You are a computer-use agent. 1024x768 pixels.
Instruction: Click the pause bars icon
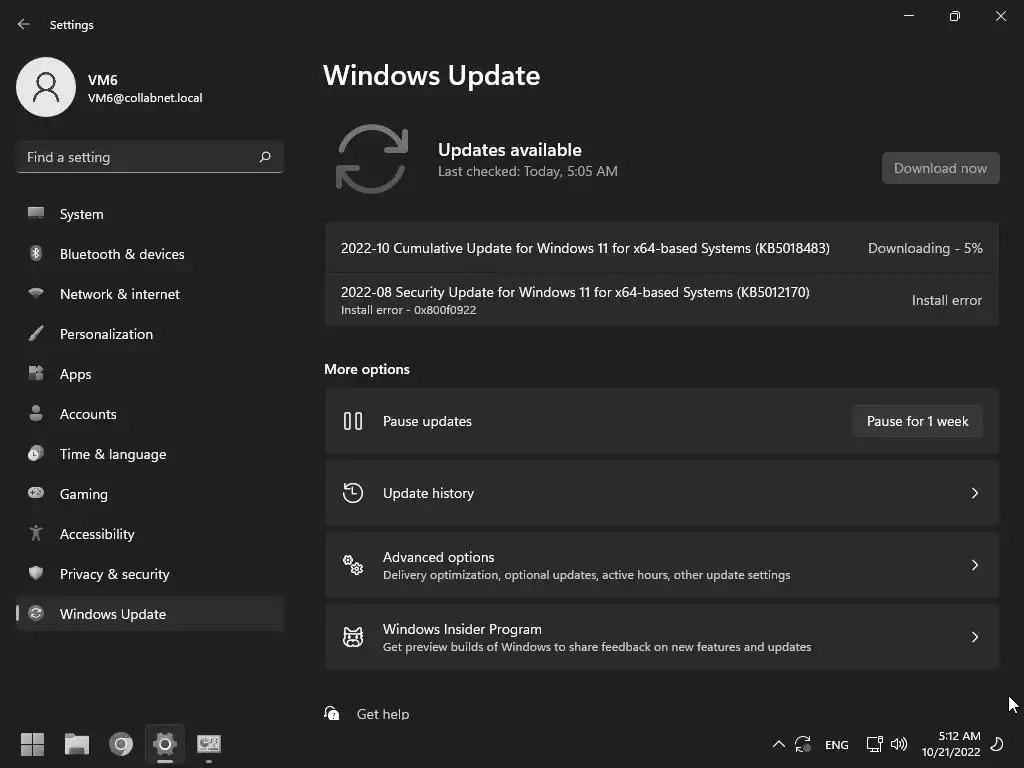353,421
